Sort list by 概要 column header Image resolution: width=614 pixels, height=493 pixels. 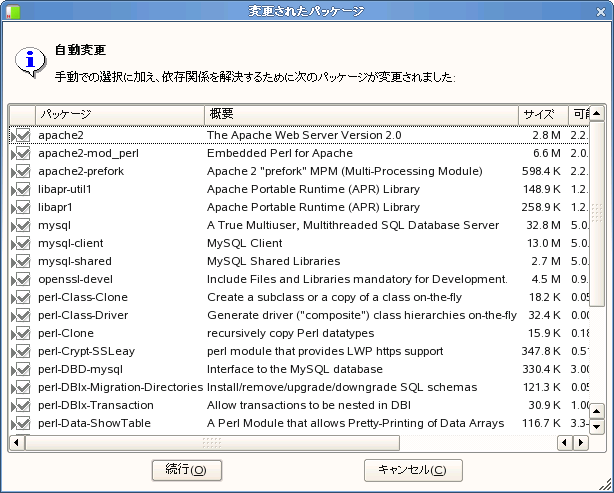coord(360,115)
